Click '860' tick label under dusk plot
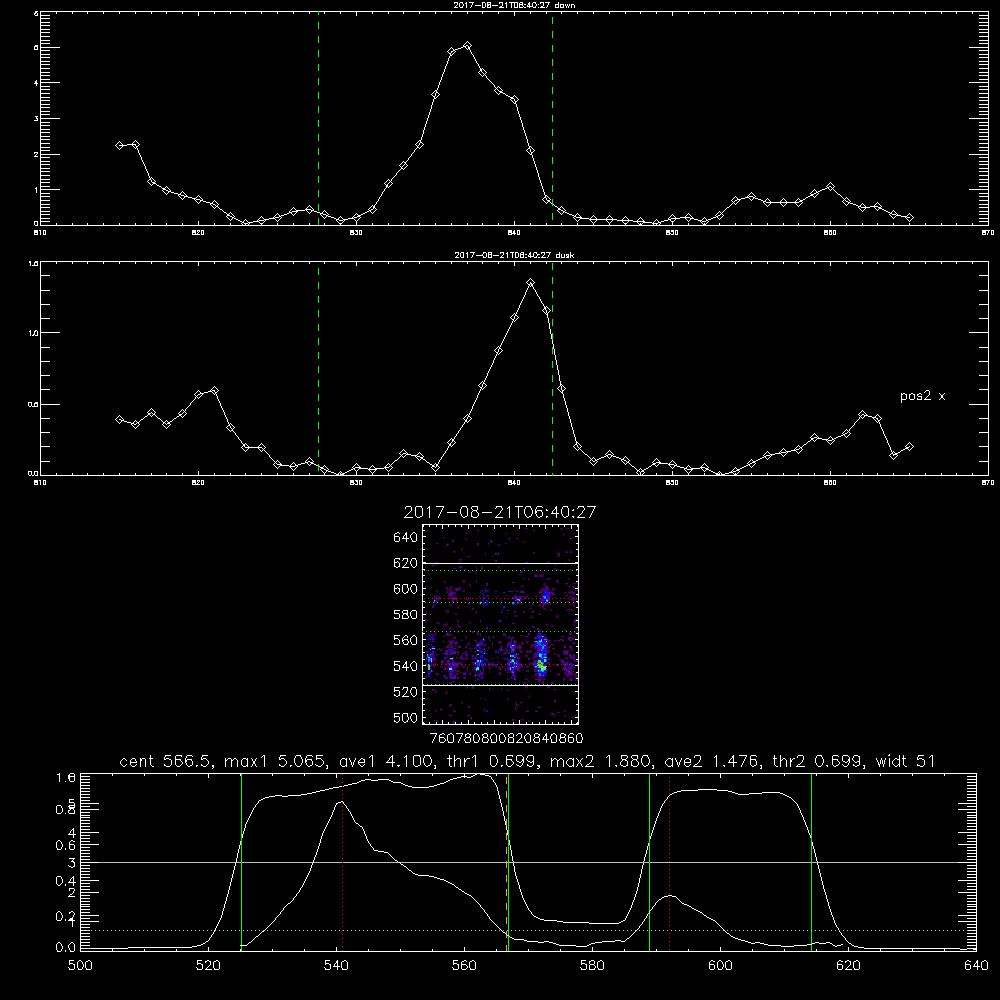Viewport: 1000px width, 1000px height. click(830, 483)
